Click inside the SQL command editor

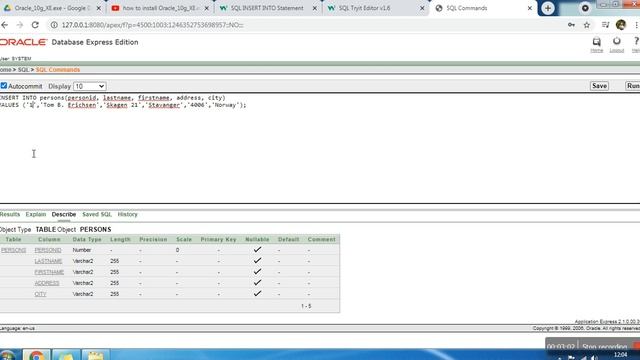320,149
